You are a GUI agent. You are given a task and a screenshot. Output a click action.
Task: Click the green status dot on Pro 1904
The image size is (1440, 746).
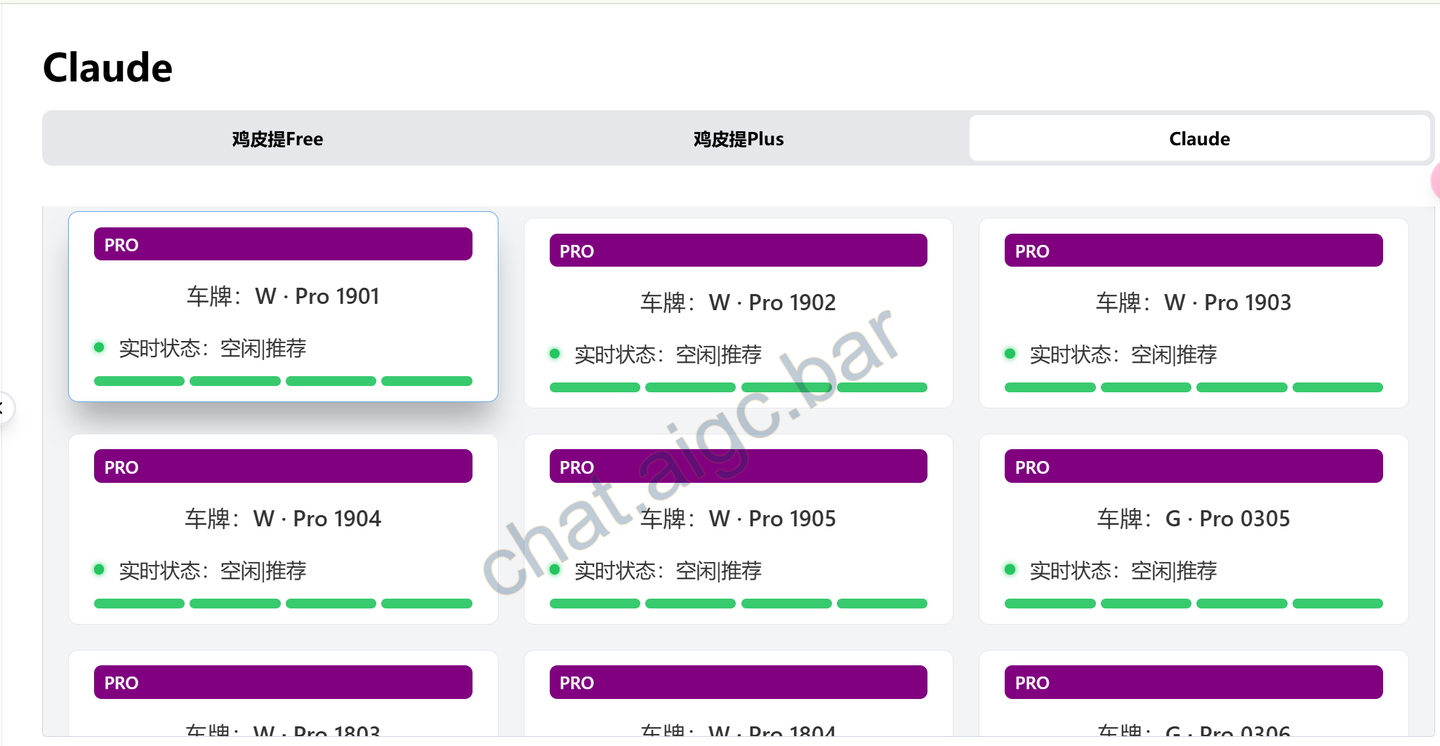click(99, 569)
